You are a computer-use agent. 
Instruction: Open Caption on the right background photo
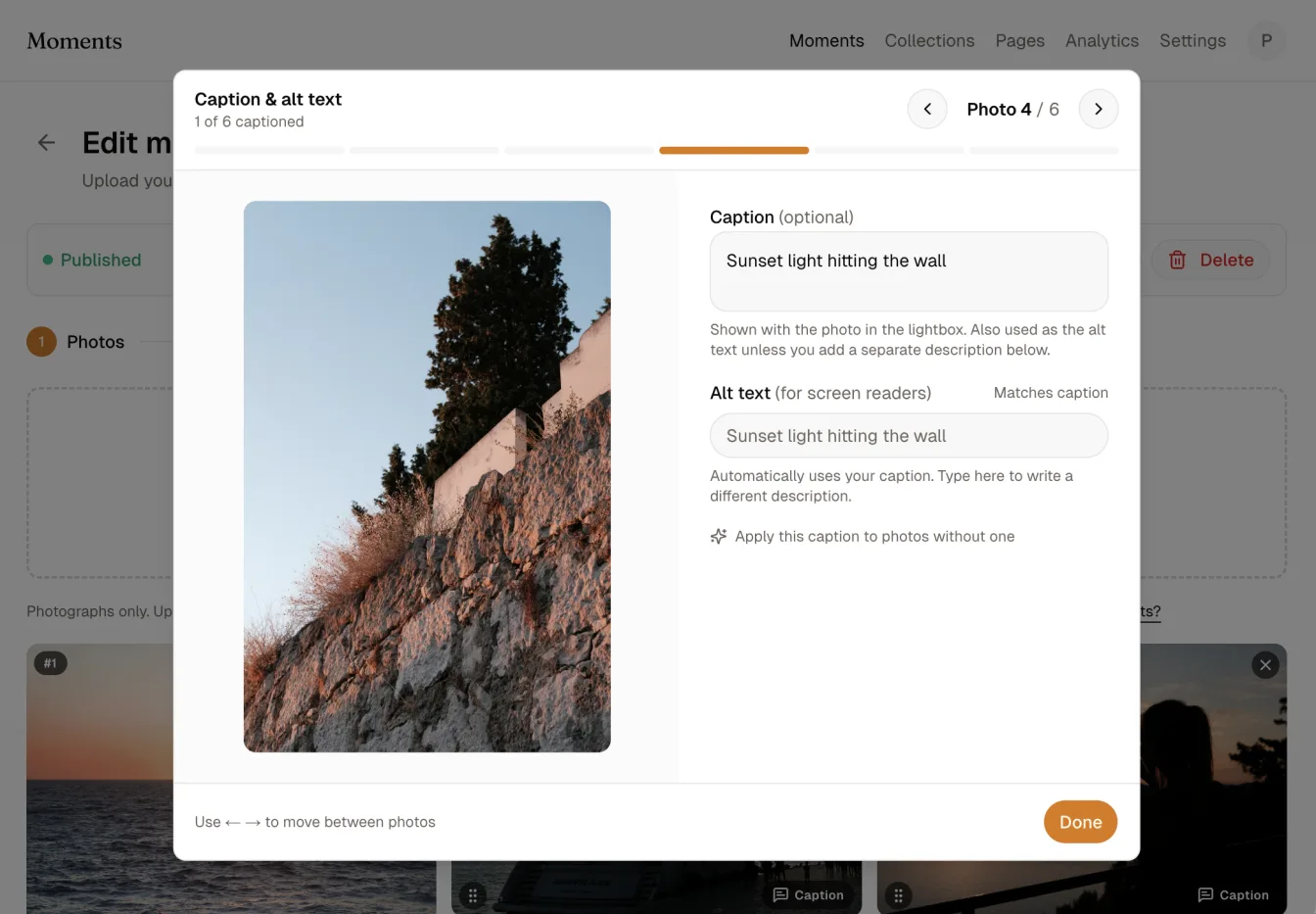[x=1233, y=894]
